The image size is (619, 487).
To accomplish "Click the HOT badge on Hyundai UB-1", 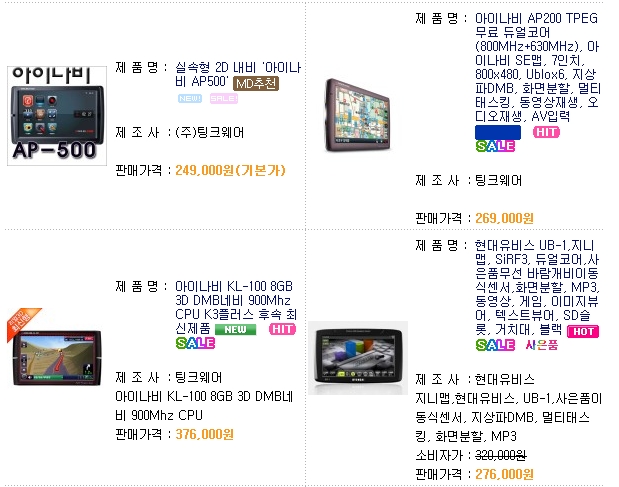I will coord(583,332).
